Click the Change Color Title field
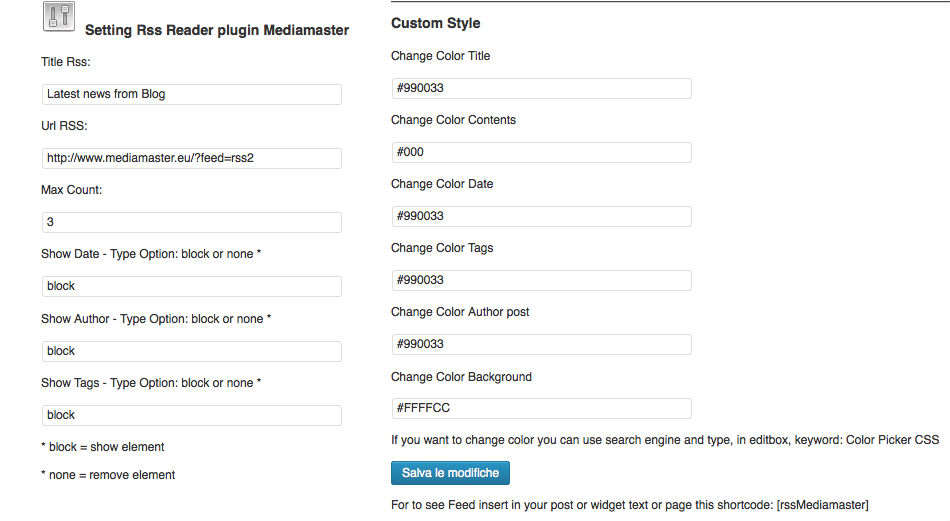The width and height of the screenshot is (950, 521). point(541,88)
